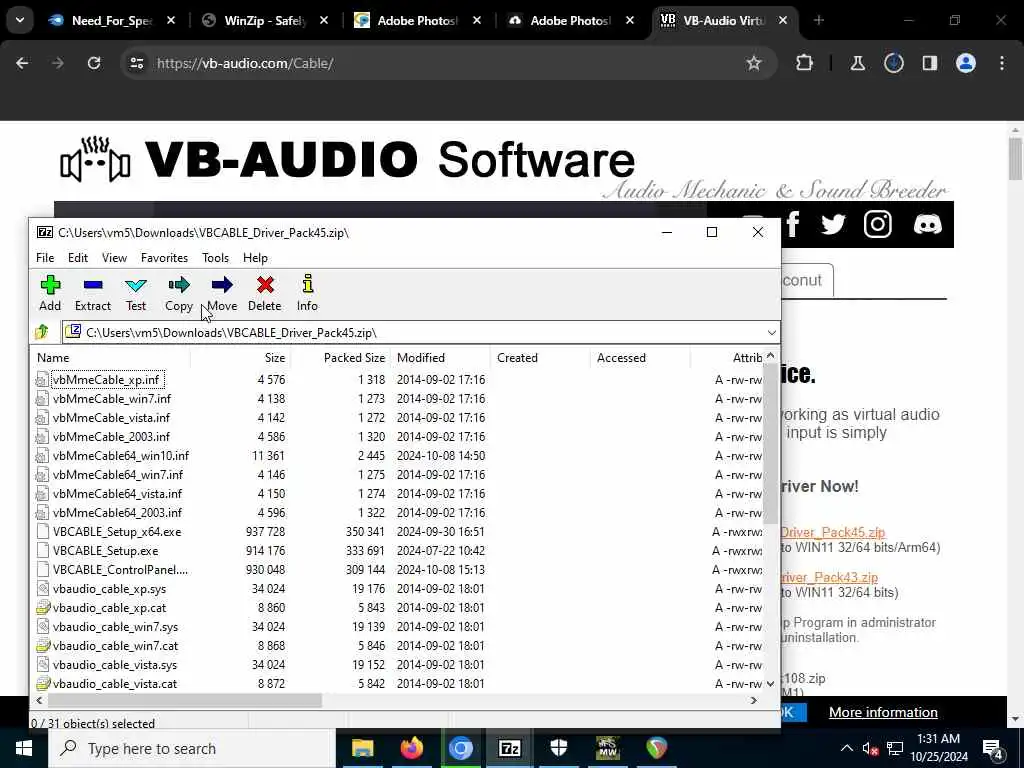Open Windows Security shield in taskbar
The width and height of the screenshot is (1024, 768).
point(558,748)
